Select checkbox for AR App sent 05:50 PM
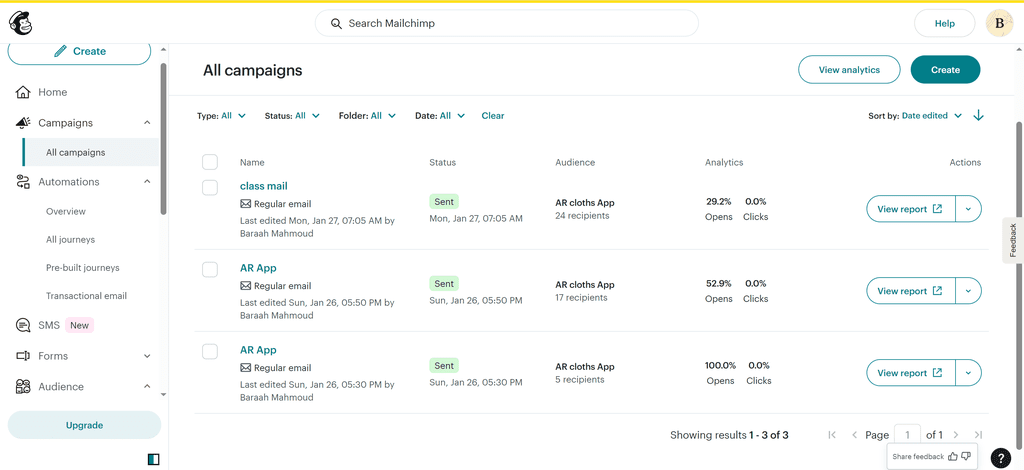Viewport: 1024px width, 470px height. click(210, 270)
